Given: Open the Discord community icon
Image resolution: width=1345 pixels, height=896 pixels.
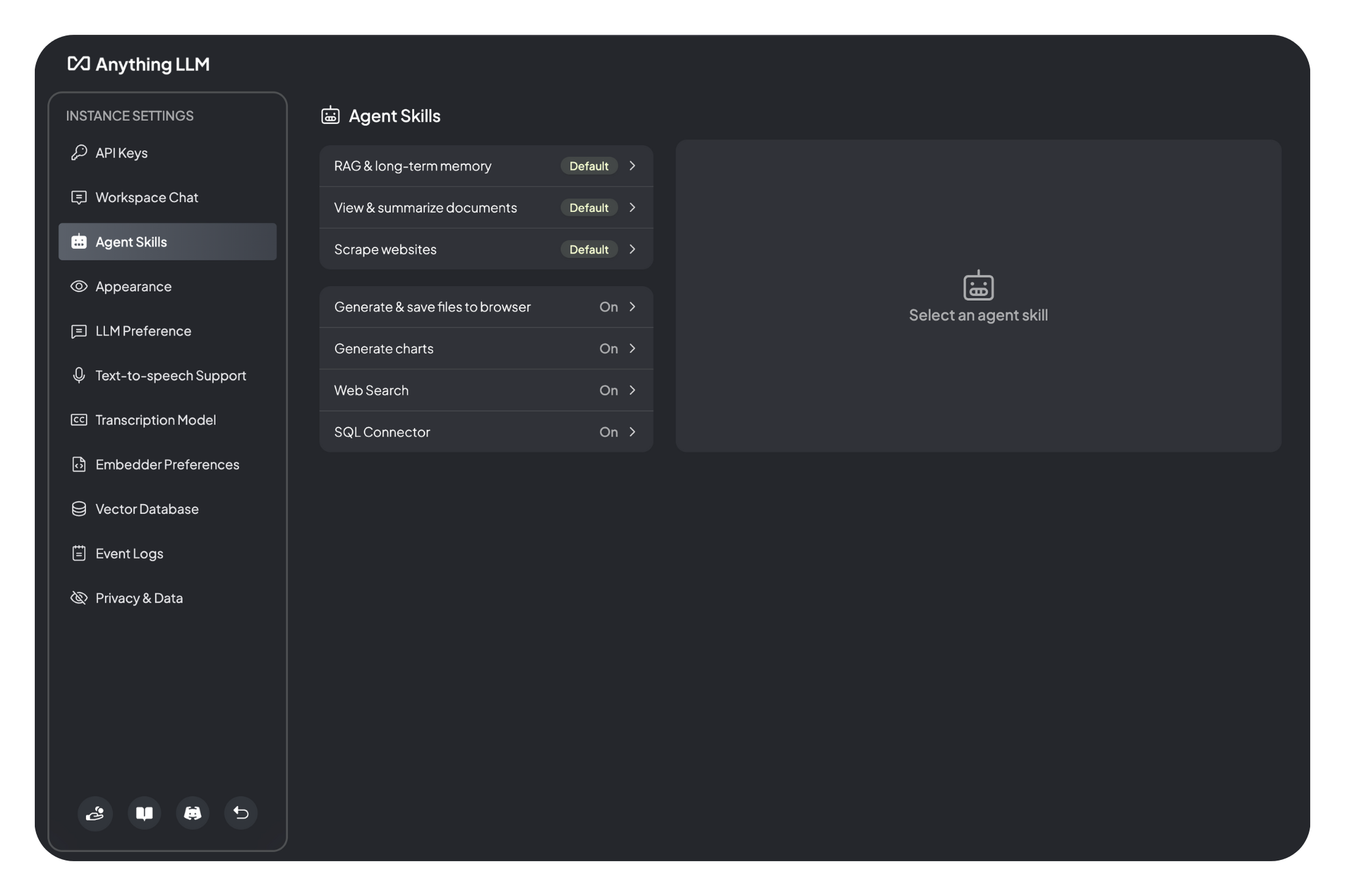Looking at the screenshot, I should pos(192,813).
